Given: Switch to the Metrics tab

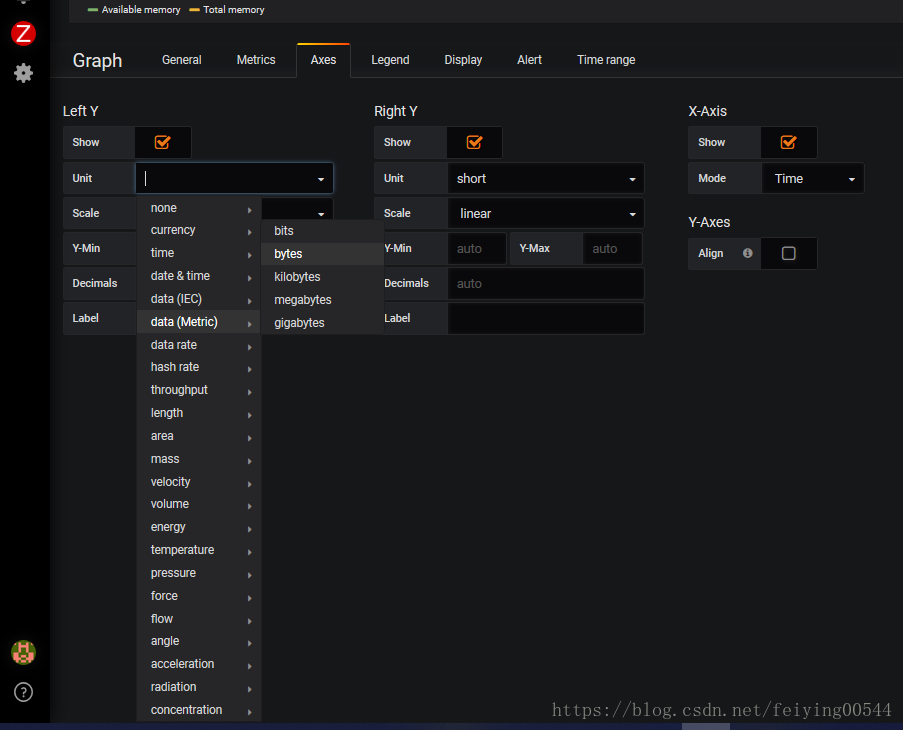Looking at the screenshot, I should click(256, 60).
